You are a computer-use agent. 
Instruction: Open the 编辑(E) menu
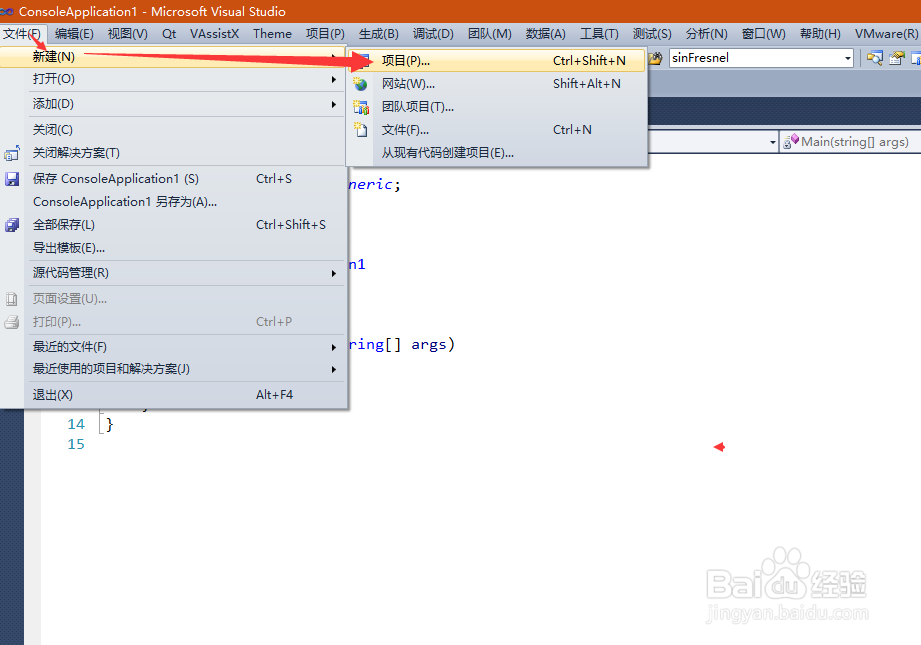pyautogui.click(x=74, y=33)
